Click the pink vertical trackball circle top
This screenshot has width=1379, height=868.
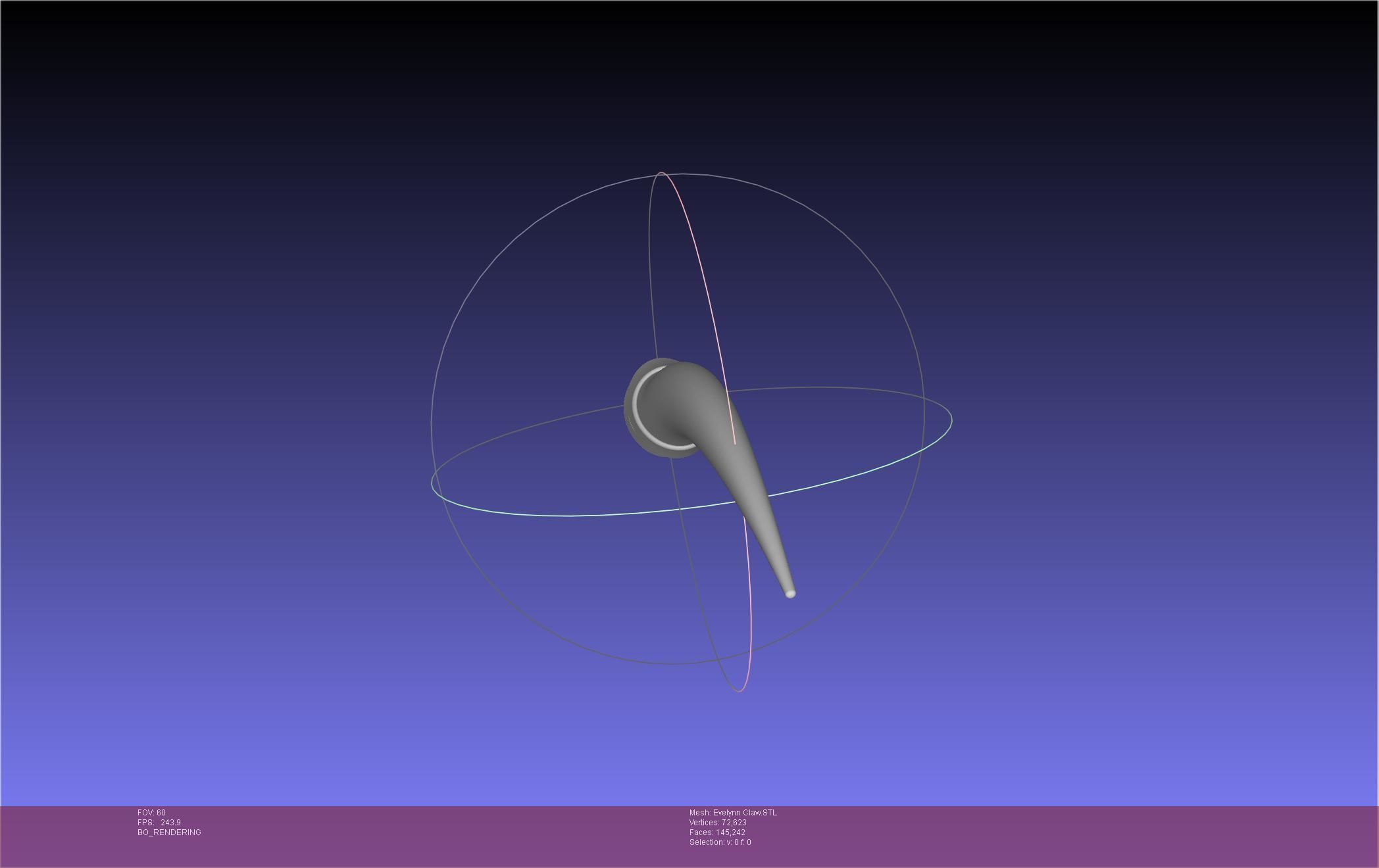(663, 173)
